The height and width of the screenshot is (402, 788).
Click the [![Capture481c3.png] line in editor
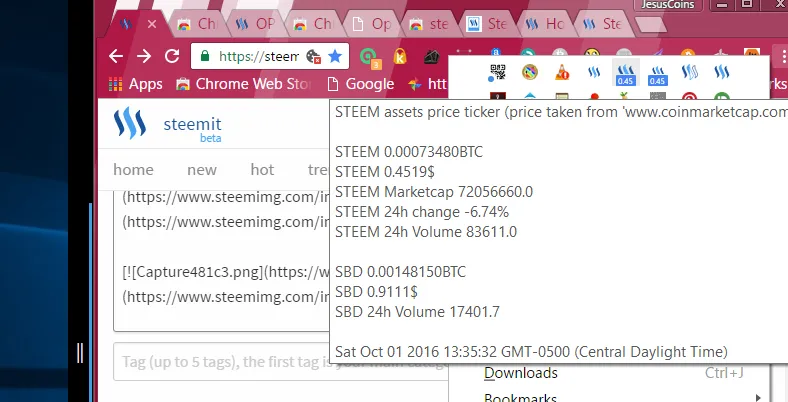(225, 272)
